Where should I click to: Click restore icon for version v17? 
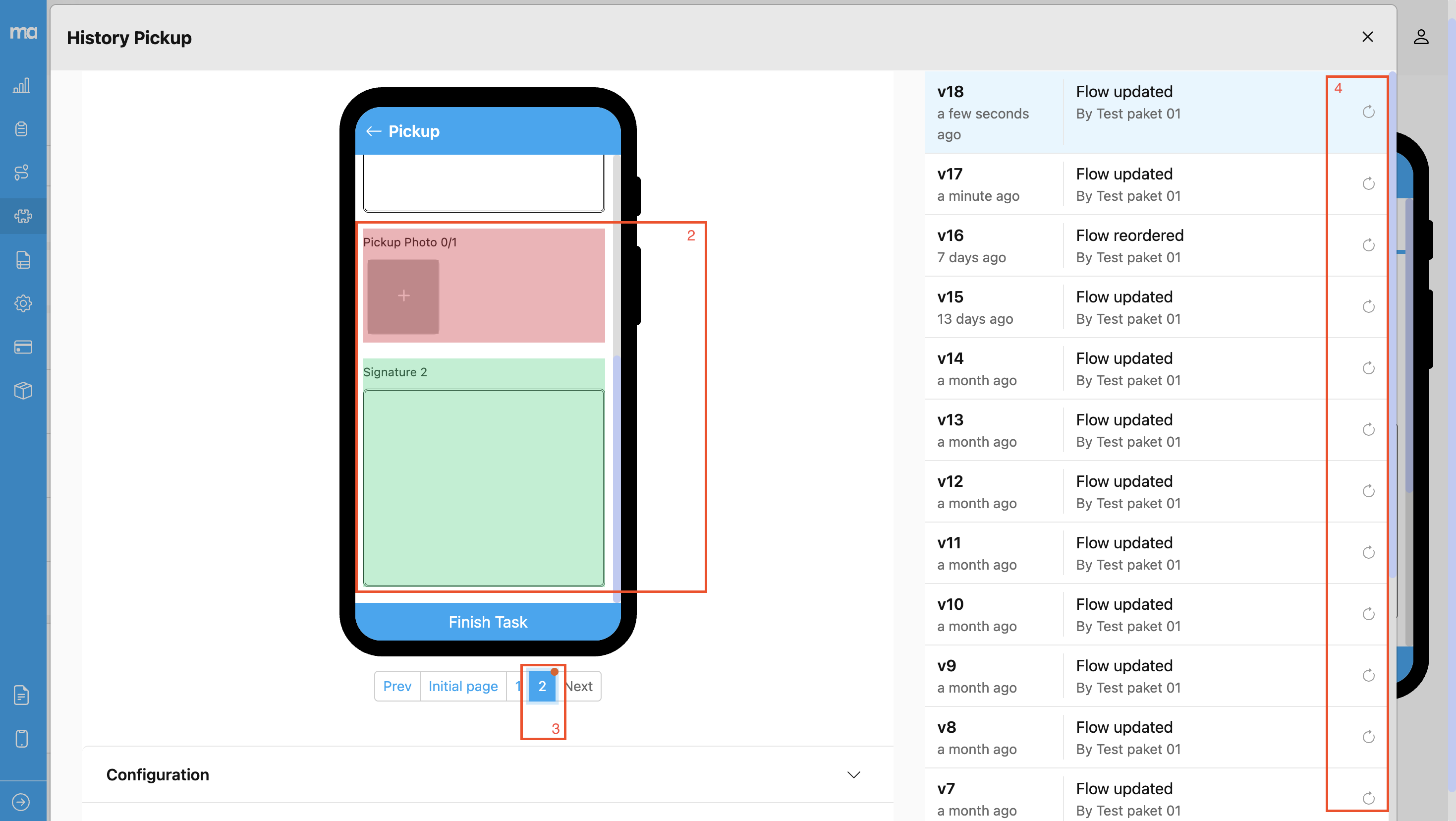click(1368, 184)
